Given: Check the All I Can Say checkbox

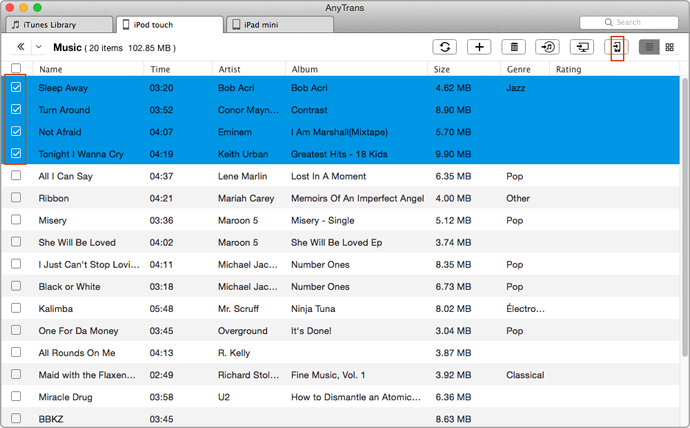Looking at the screenshot, I should 16,176.
